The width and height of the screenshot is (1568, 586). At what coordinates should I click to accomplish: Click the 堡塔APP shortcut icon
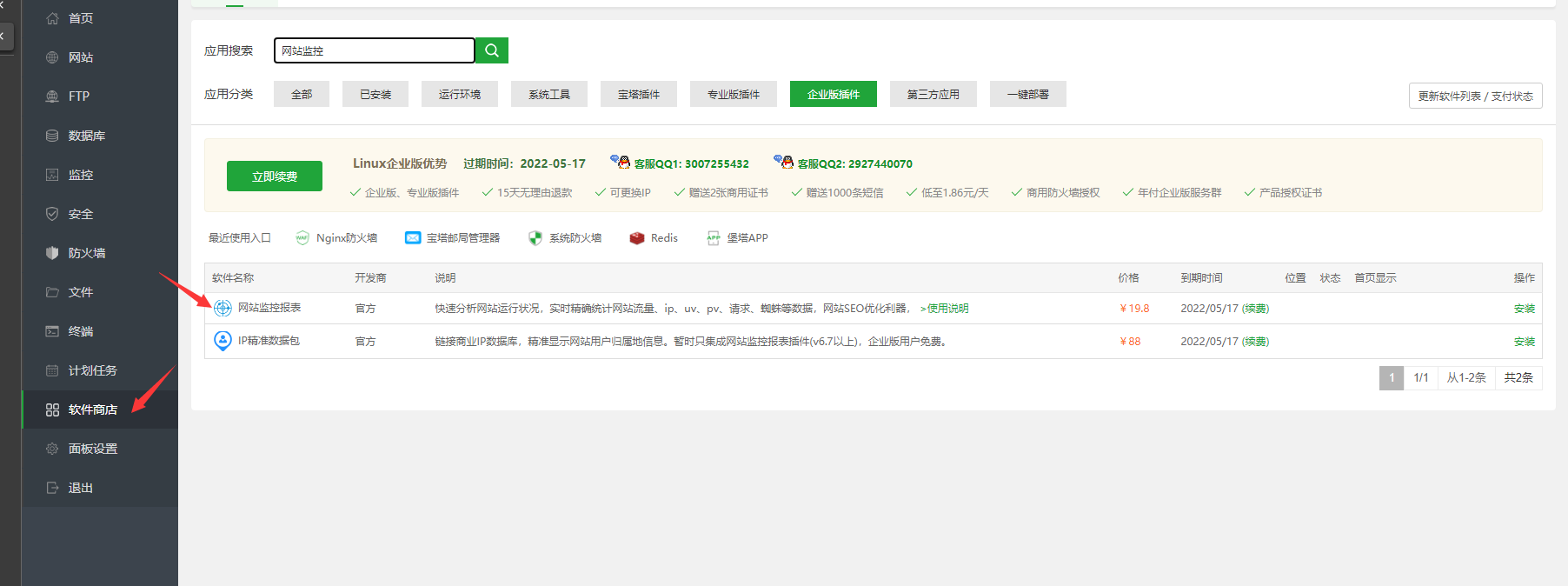click(x=714, y=238)
